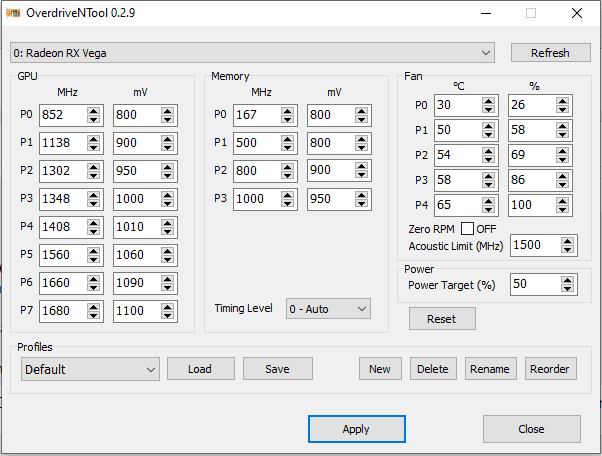This screenshot has width=602, height=456.
Task: Decrease GPU P7 MHz with down arrow
Action: click(93, 315)
